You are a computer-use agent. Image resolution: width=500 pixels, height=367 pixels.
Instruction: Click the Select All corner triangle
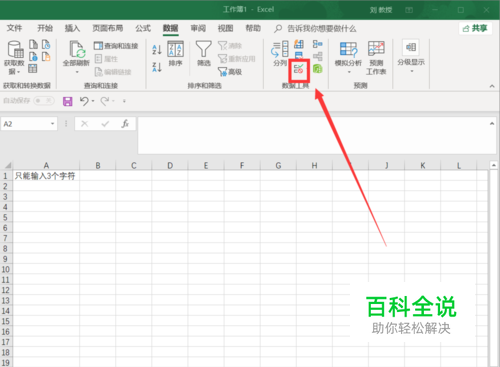tap(7, 165)
